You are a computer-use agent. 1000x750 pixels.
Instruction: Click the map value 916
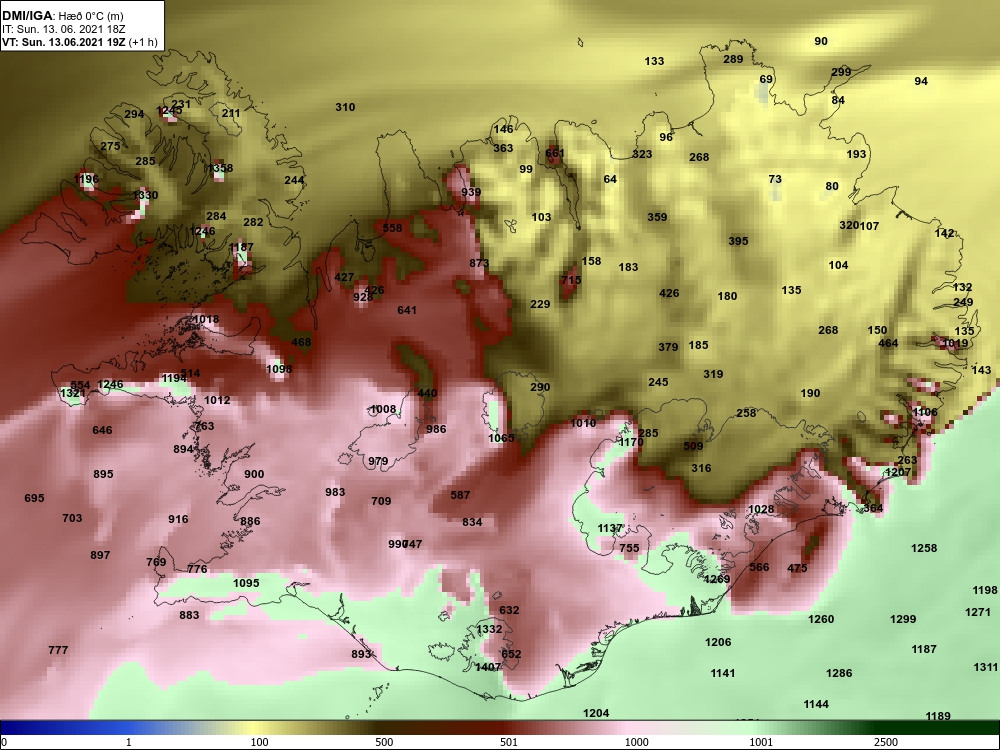tap(178, 519)
